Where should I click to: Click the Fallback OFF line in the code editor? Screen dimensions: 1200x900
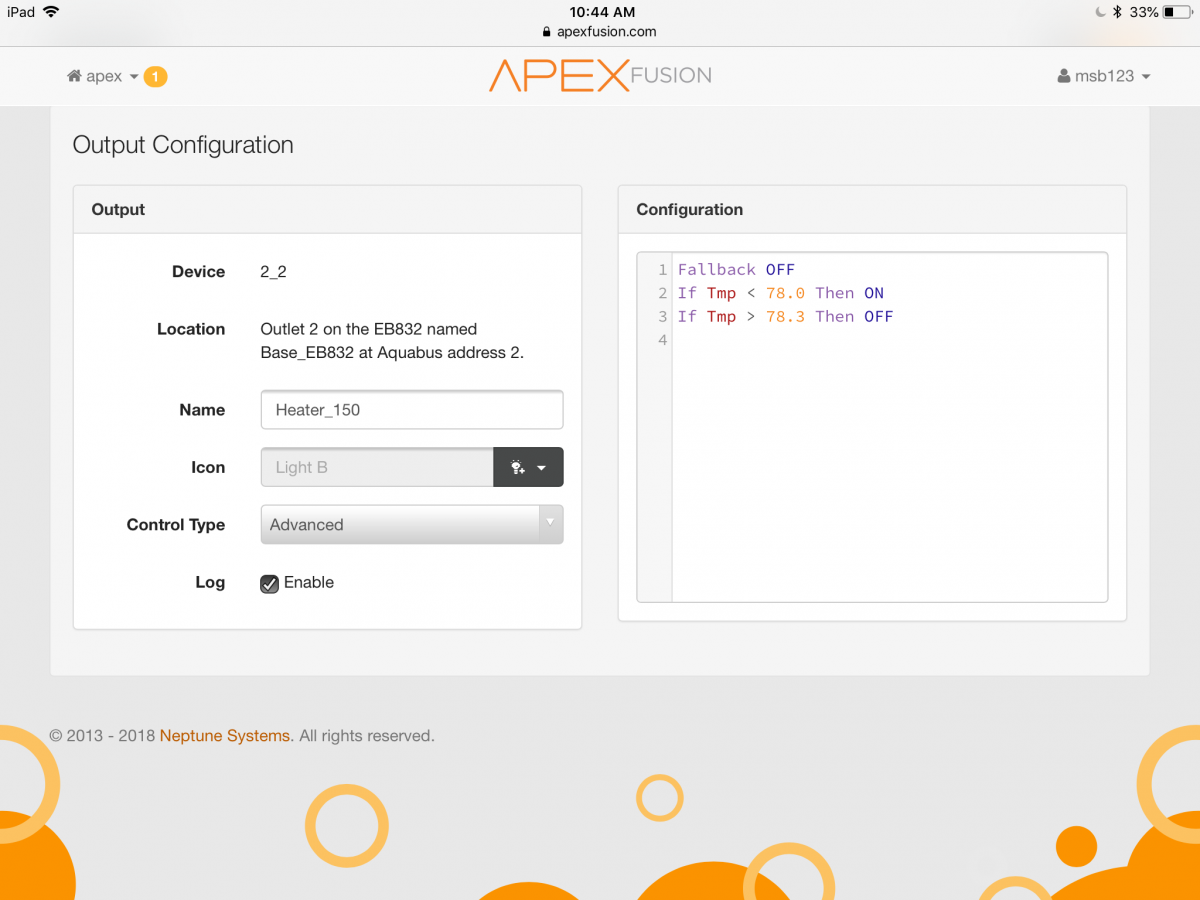(x=736, y=270)
